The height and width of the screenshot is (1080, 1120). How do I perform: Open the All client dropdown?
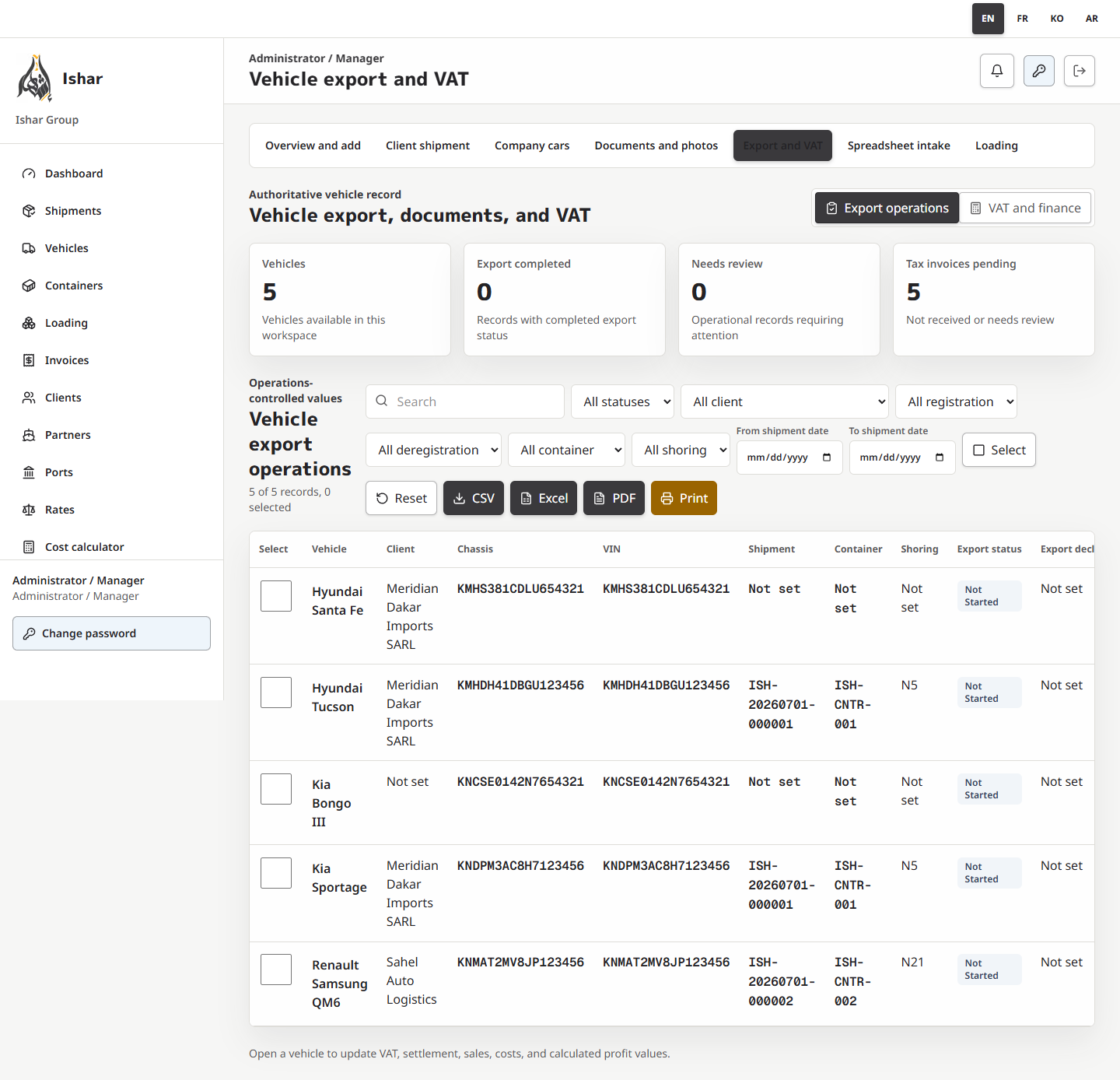click(x=785, y=401)
